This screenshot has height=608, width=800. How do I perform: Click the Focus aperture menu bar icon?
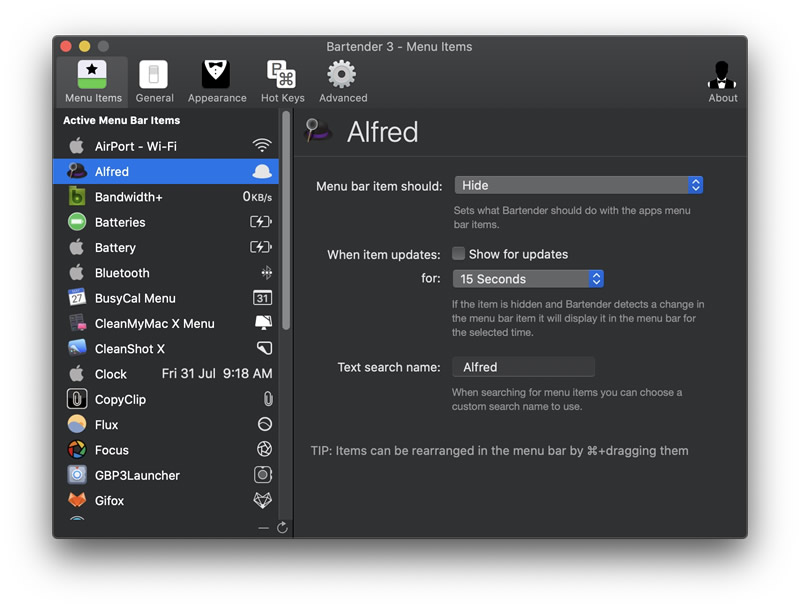pos(264,449)
